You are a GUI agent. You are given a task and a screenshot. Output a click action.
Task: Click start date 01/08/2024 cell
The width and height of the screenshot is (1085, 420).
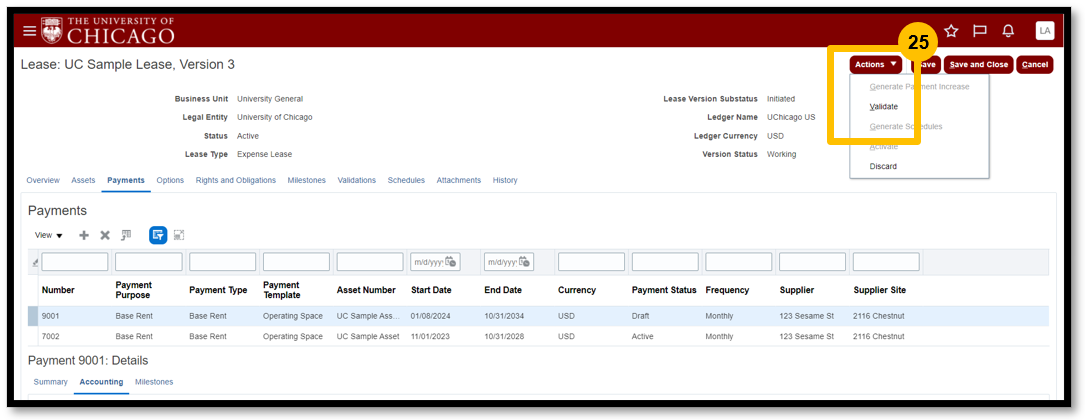(431, 316)
